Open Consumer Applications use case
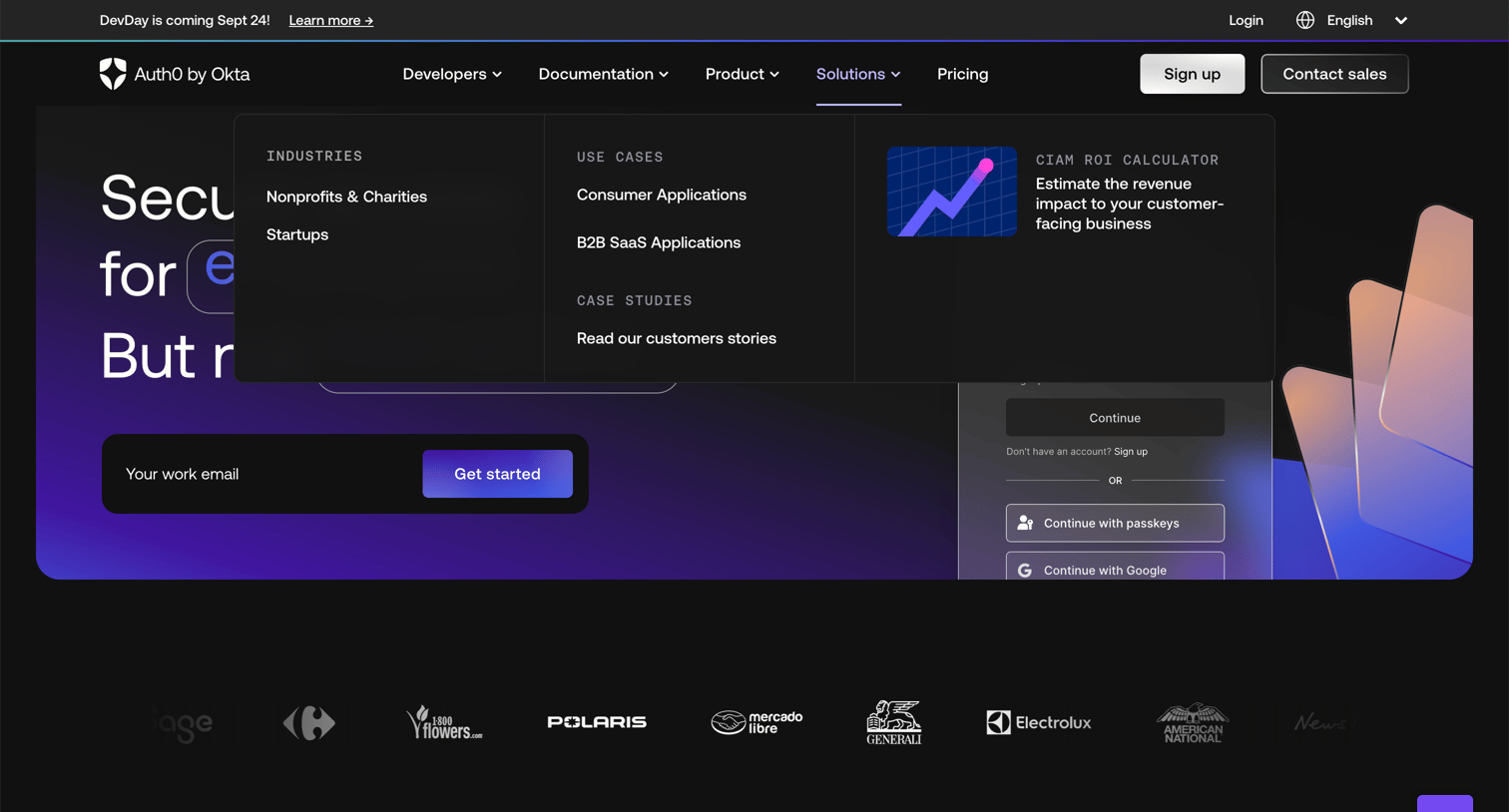 point(662,195)
